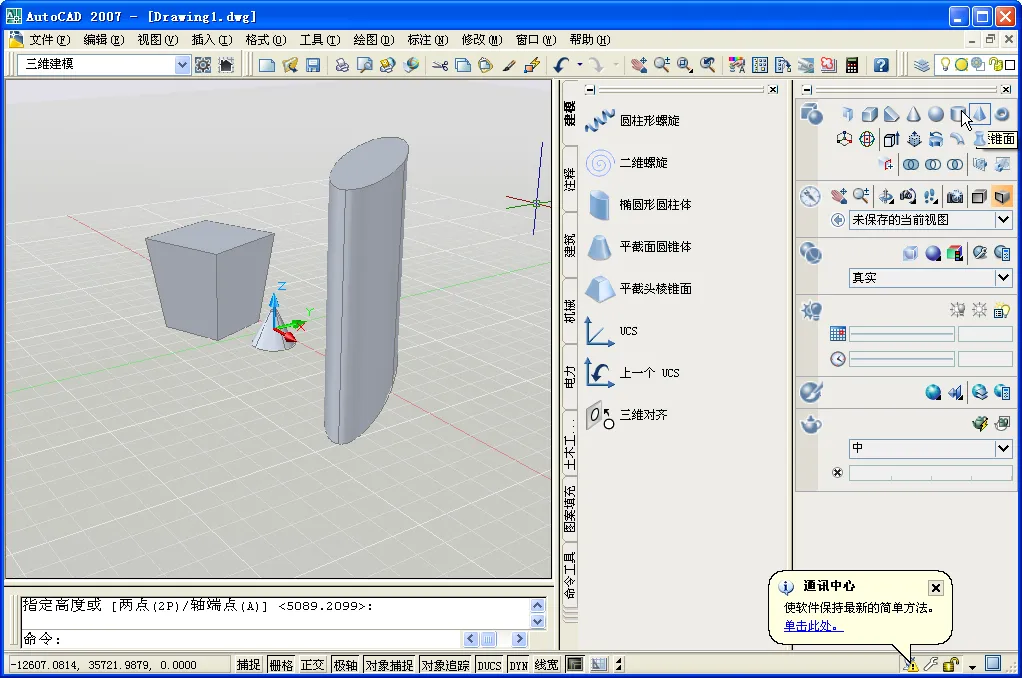Expand the 未保存的当前视图 view dropdown
Screen dimensions: 1022x678
click(x=1004, y=220)
